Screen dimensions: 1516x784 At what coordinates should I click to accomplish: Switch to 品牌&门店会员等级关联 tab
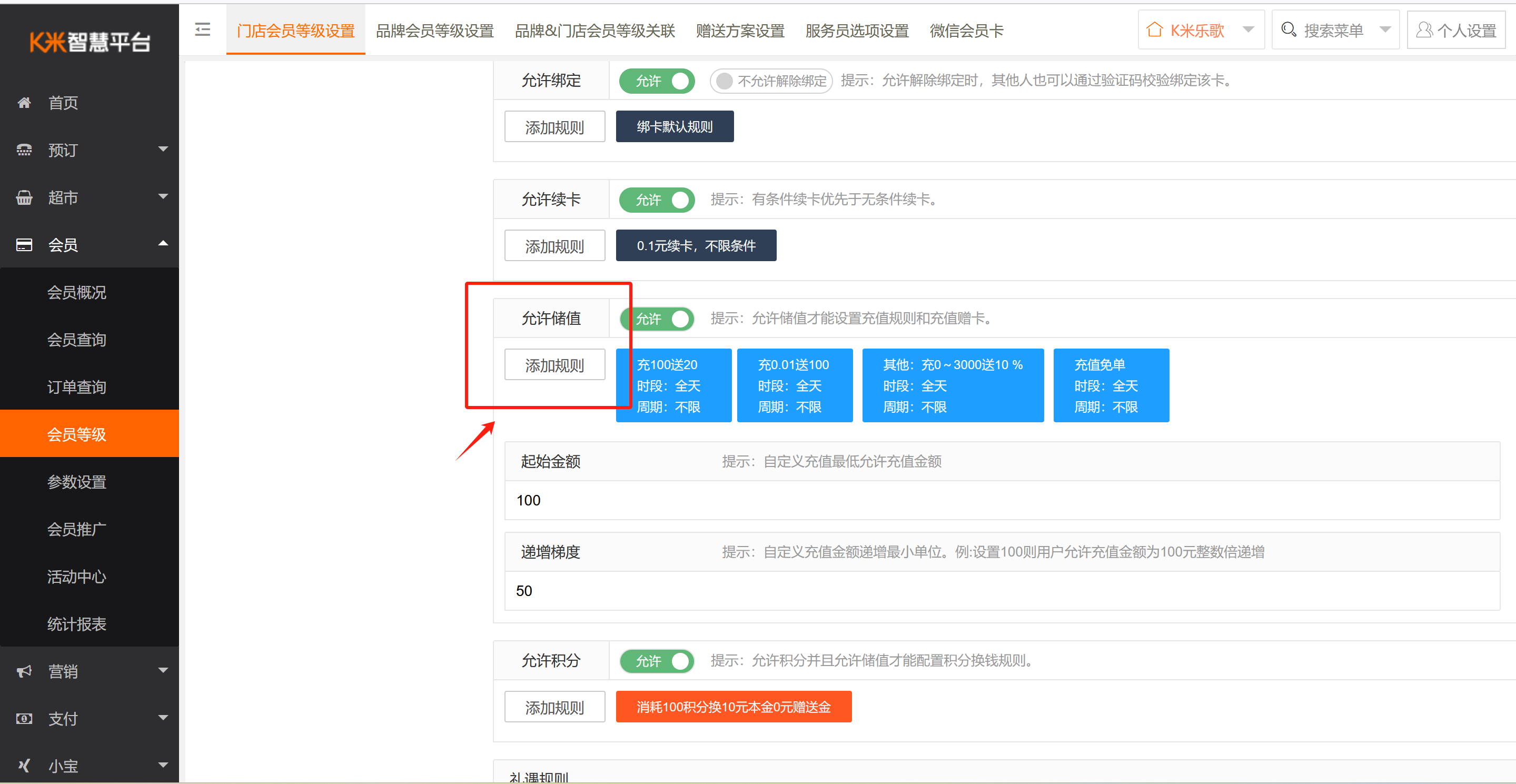[594, 30]
